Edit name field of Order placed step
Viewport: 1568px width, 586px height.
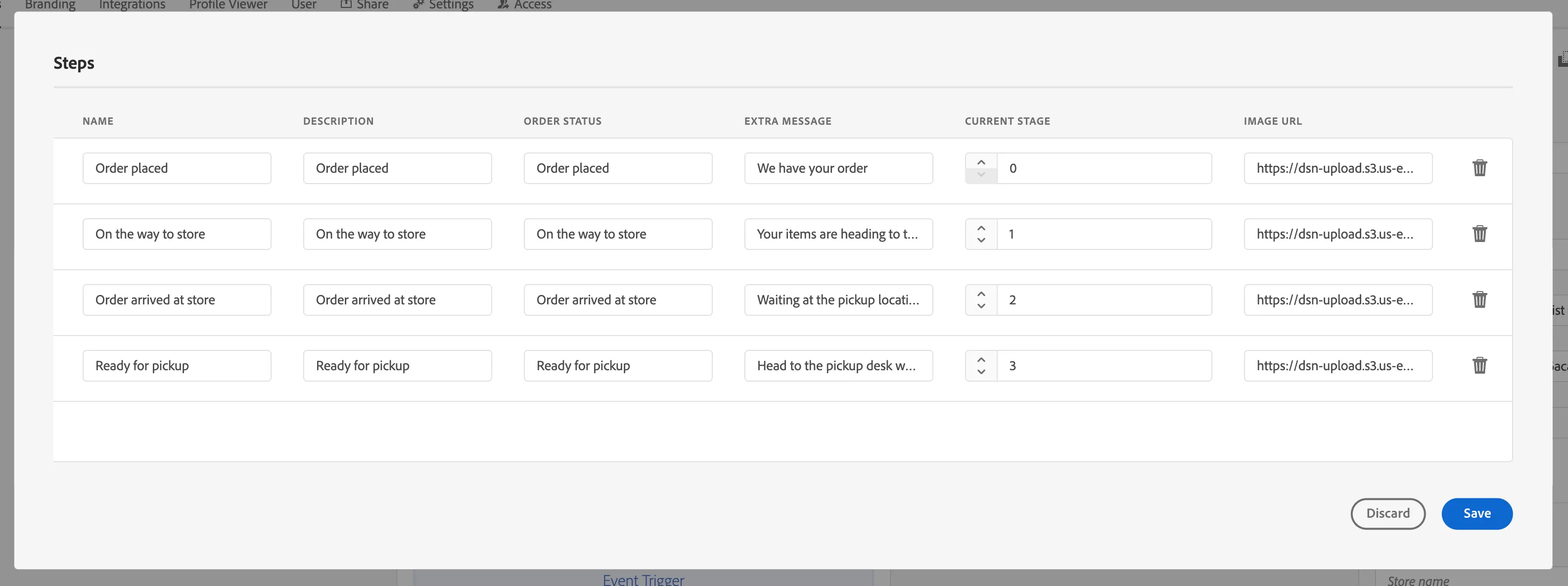coord(177,168)
